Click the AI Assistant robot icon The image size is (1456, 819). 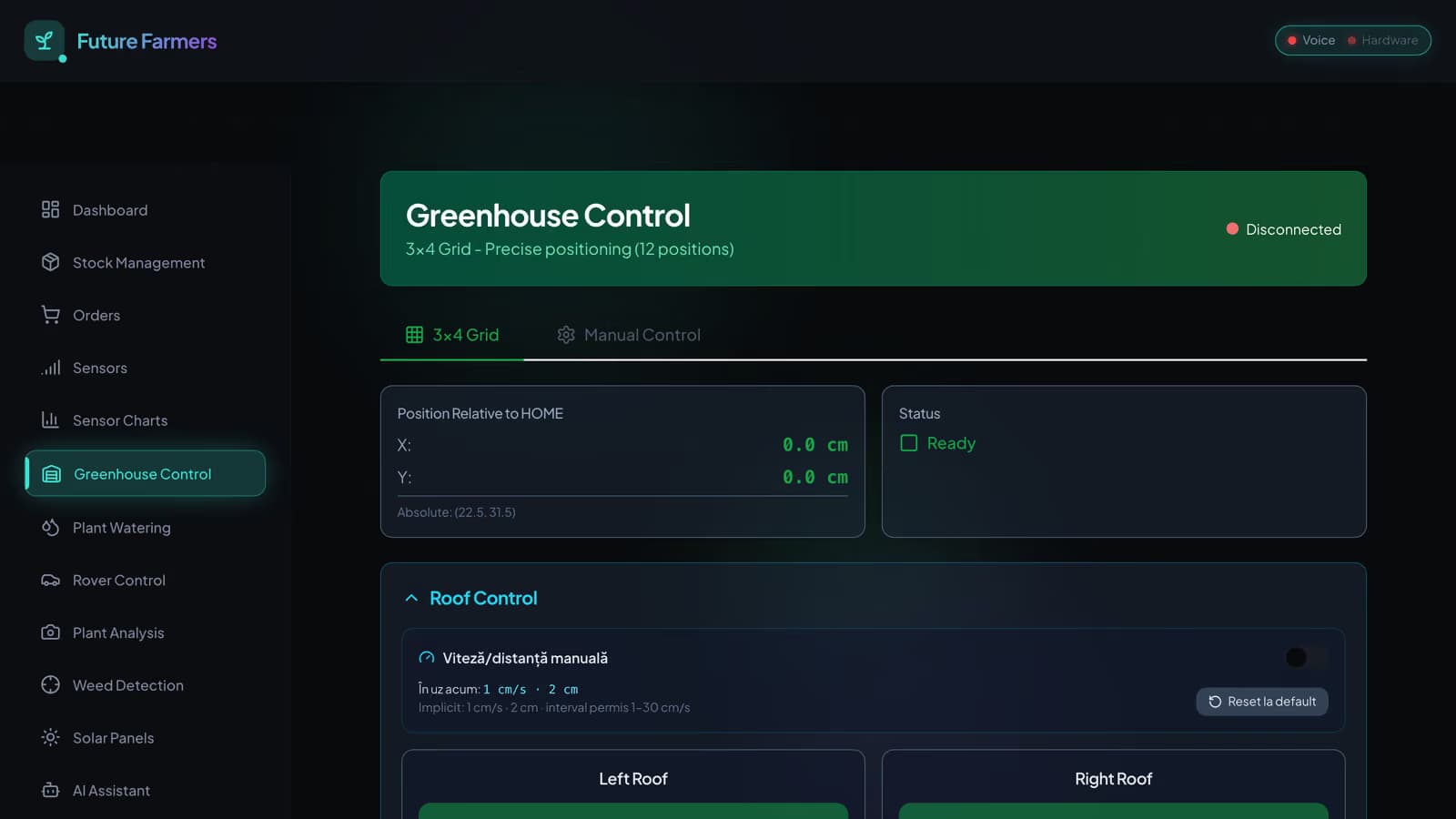tap(50, 791)
